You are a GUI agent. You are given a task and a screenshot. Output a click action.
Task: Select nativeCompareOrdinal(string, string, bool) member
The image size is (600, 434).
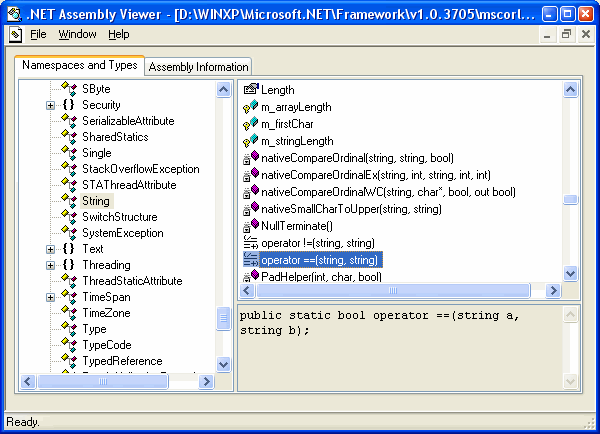[x=357, y=158]
